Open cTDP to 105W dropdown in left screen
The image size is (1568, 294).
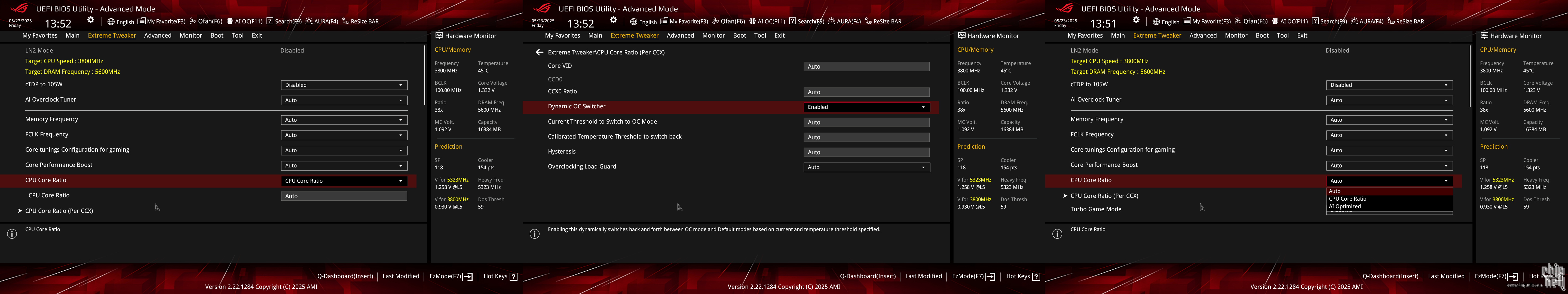tap(344, 85)
